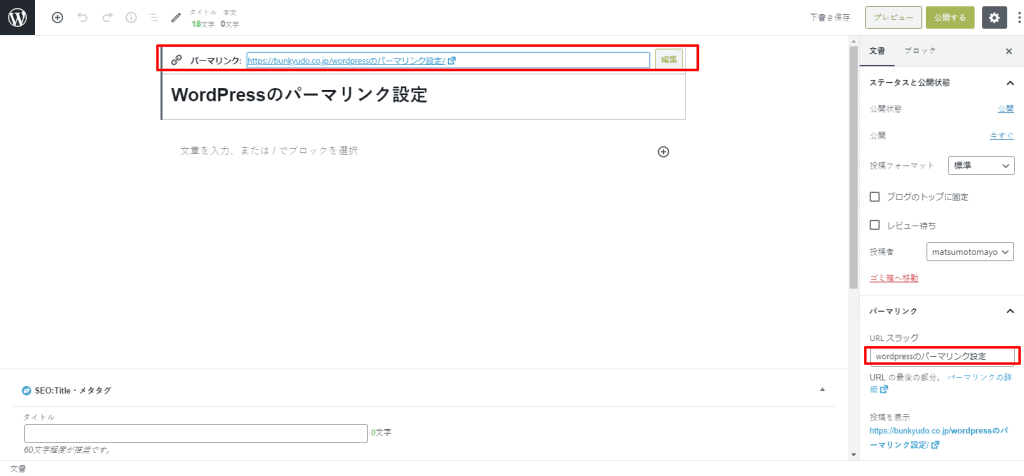
Task: Select the 文書 tab
Action: pyautogui.click(x=877, y=50)
